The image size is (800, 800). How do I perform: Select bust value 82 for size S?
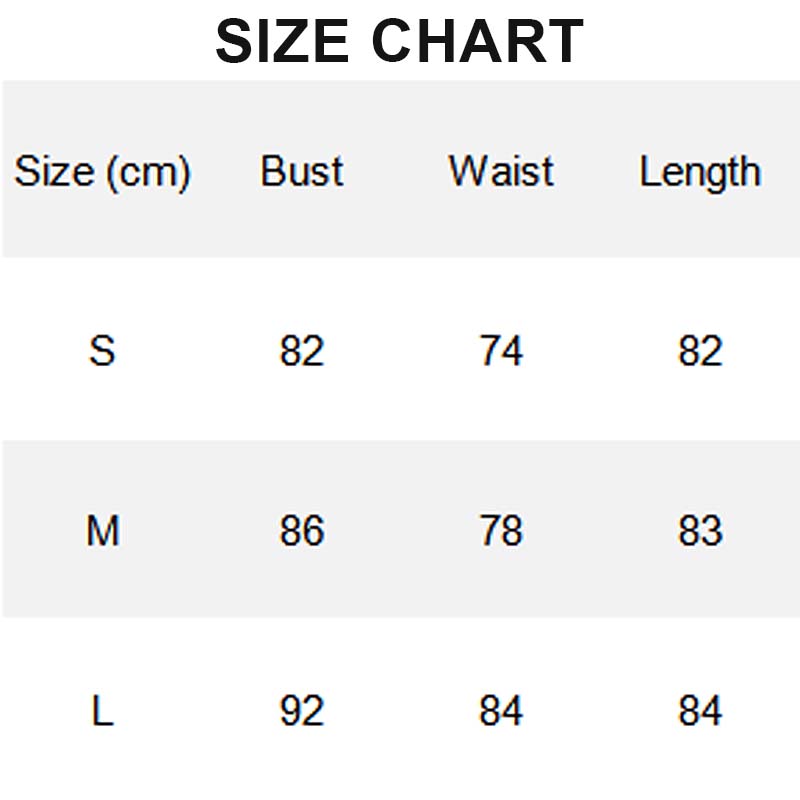point(302,351)
